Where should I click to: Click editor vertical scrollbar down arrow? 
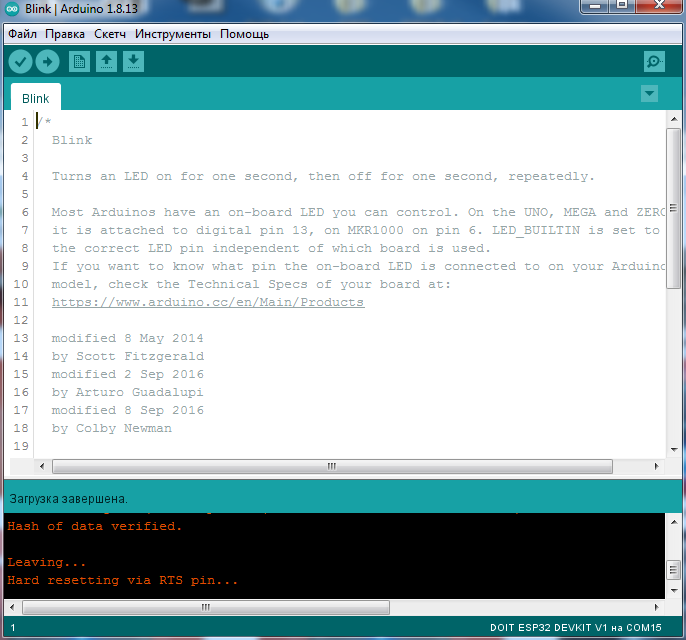click(x=674, y=450)
